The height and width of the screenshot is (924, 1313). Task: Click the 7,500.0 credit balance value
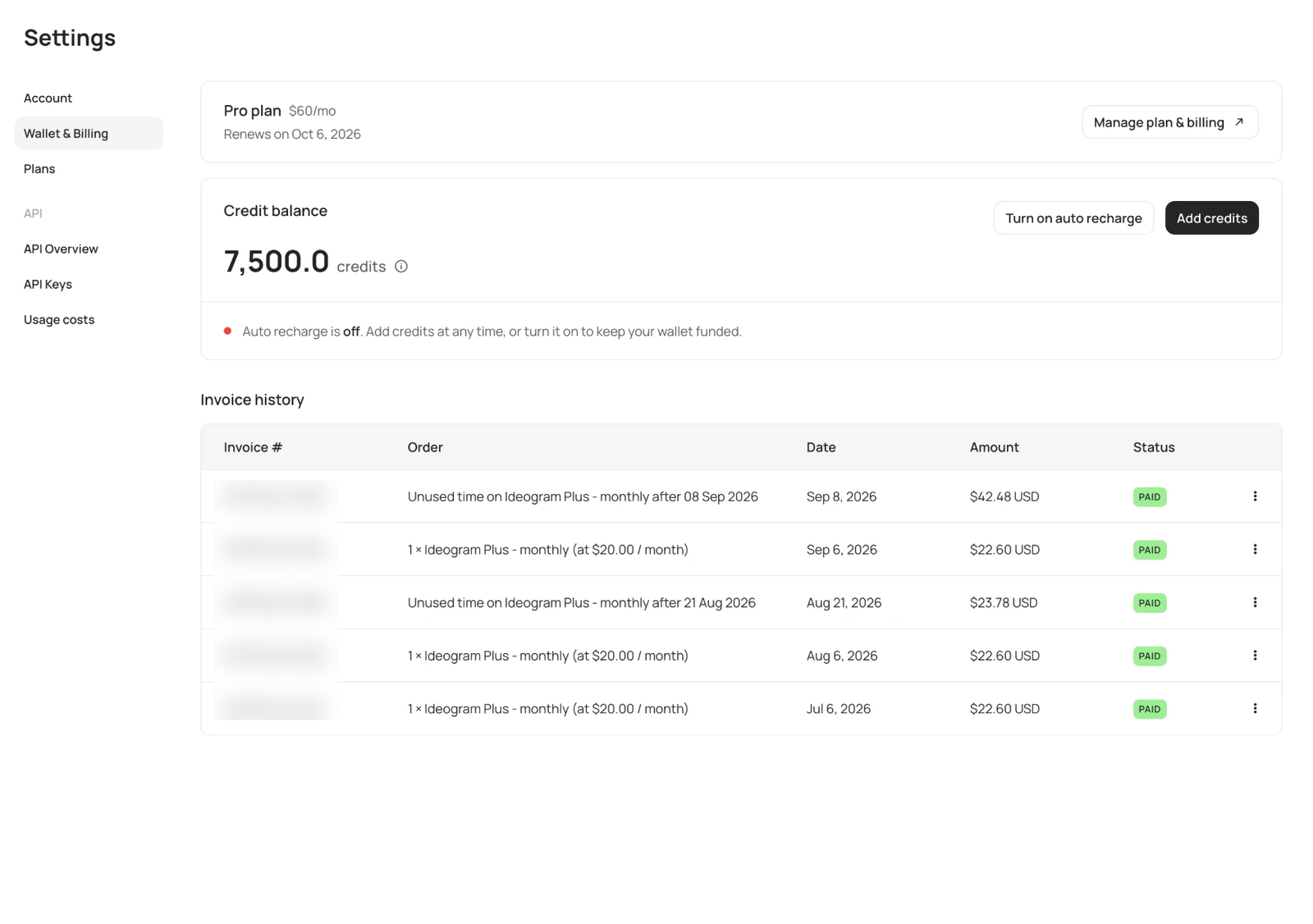click(276, 262)
